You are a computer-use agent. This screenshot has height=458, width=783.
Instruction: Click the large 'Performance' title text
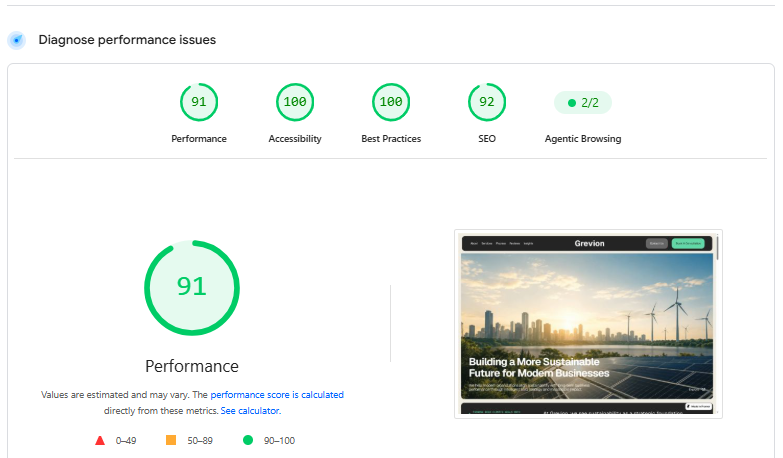192,366
